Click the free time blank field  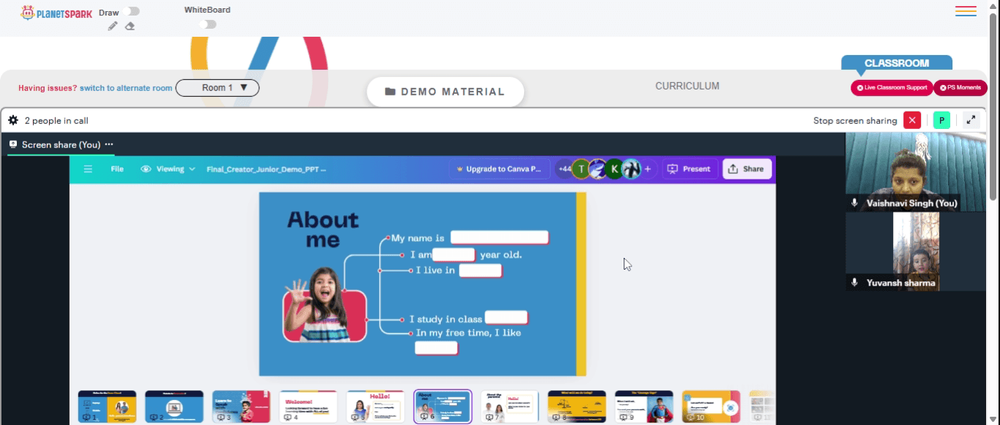[x=436, y=348]
